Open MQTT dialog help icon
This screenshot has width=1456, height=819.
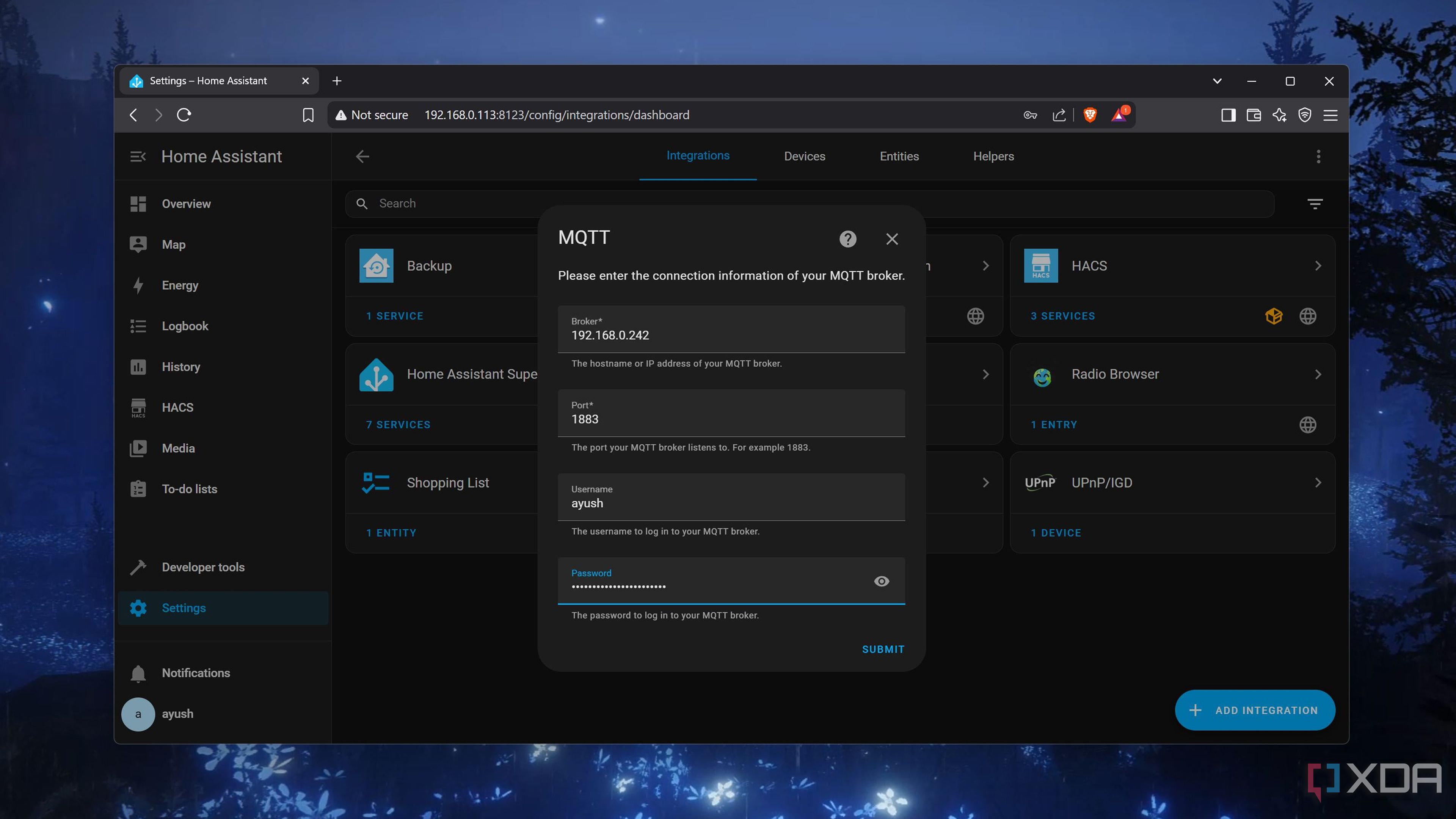click(x=847, y=239)
